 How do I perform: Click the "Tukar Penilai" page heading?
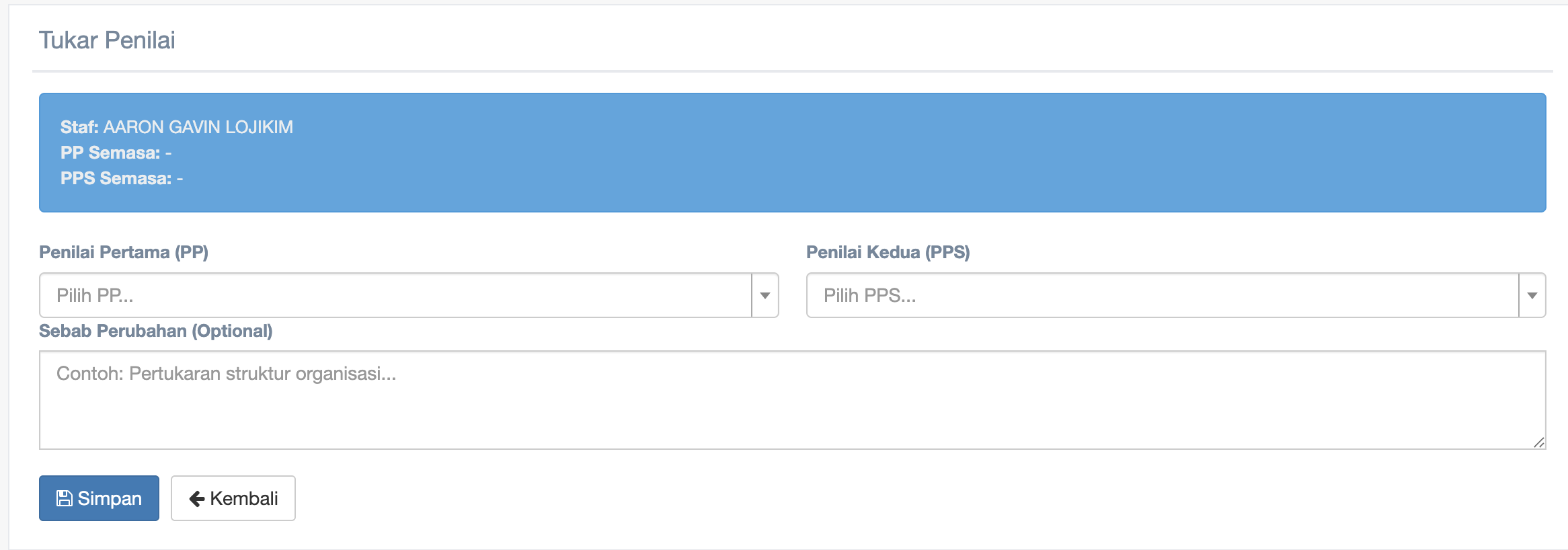pyautogui.click(x=107, y=40)
